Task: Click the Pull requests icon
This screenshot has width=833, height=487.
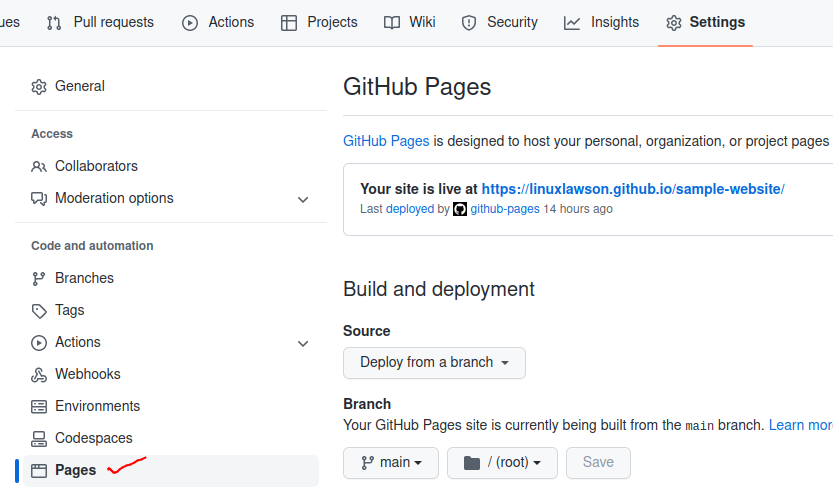Action: 54,23
